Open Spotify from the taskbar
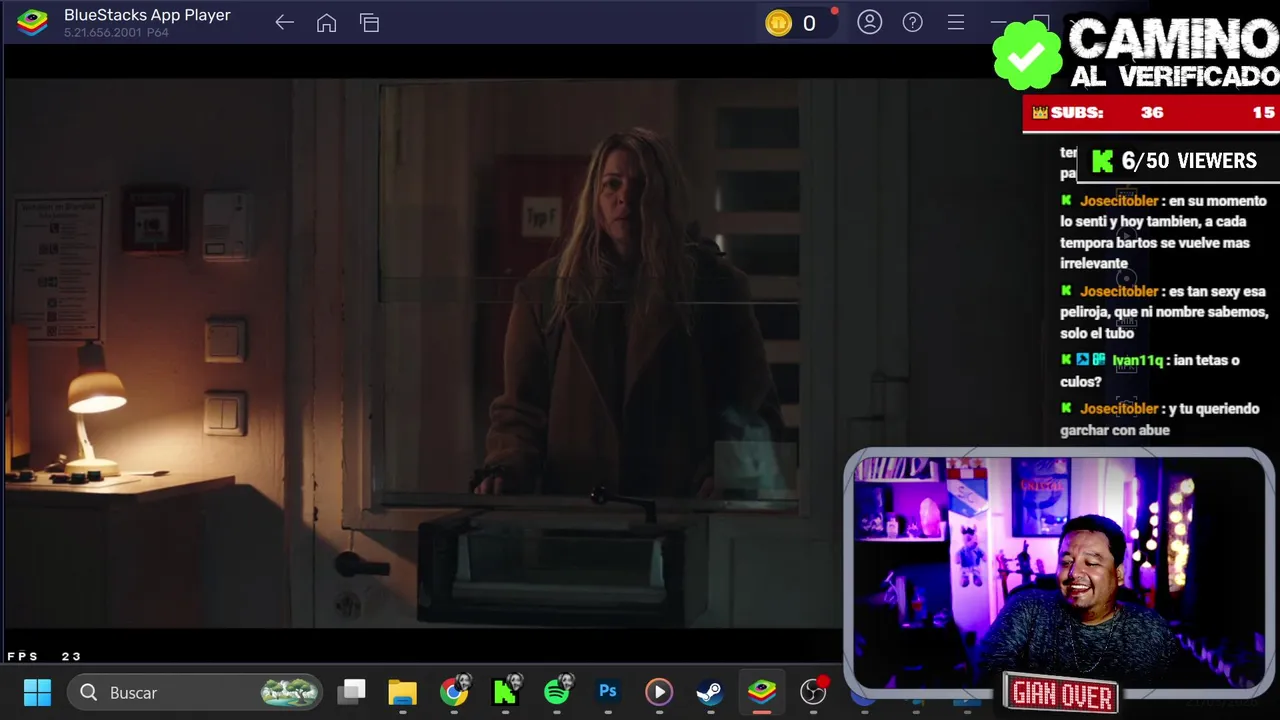 coord(558,691)
